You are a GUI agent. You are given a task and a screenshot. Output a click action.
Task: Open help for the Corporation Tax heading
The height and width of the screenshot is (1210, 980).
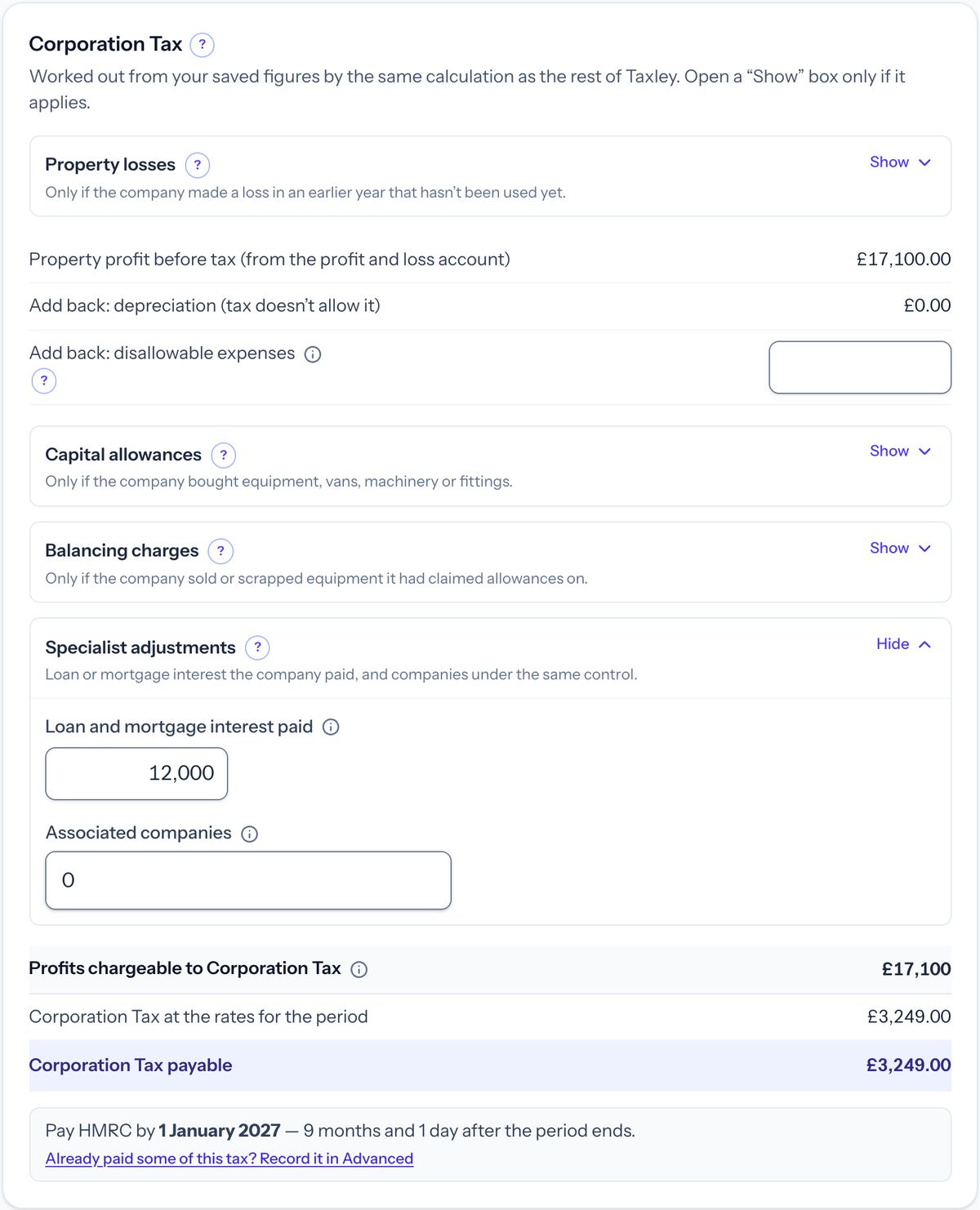tap(202, 45)
